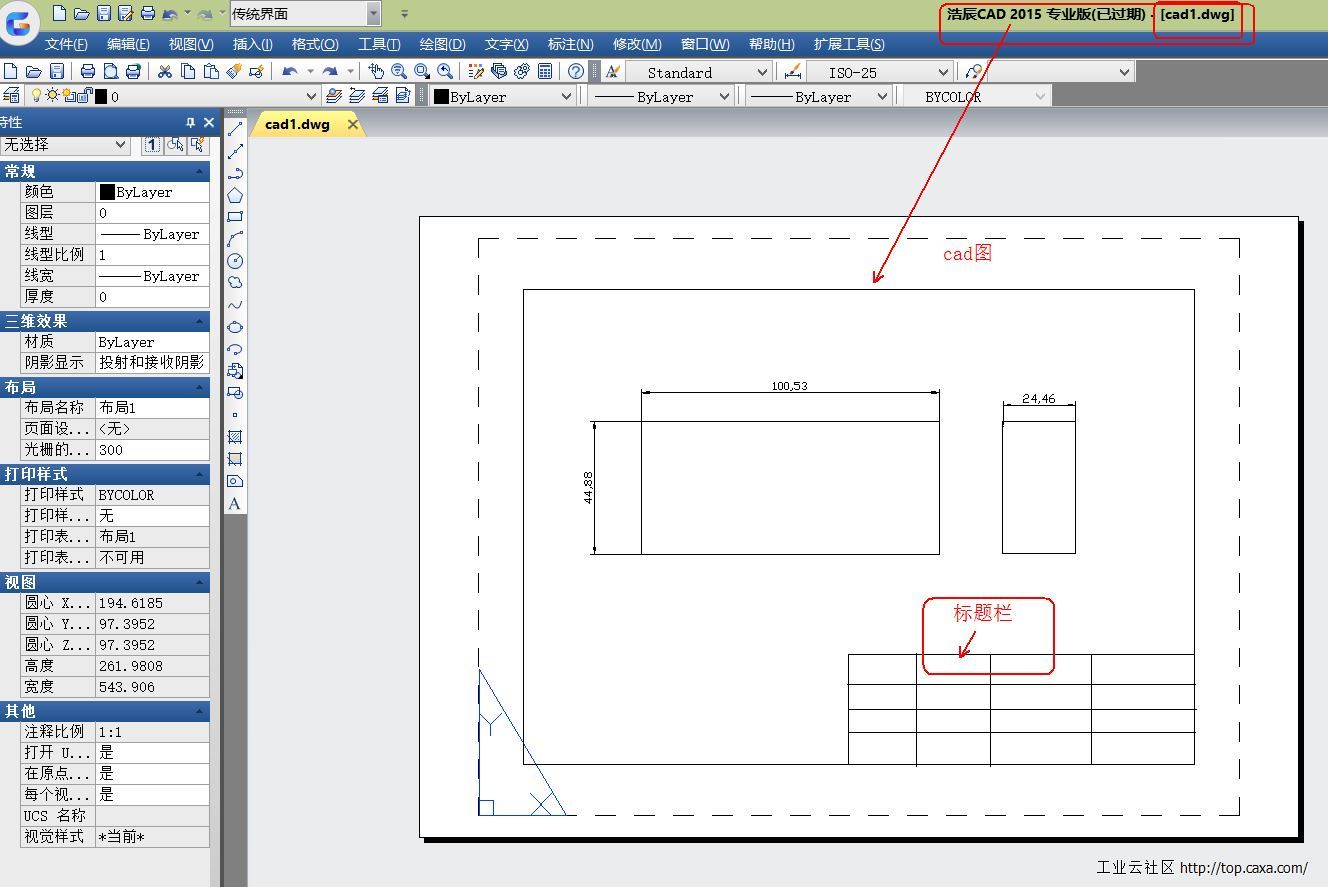Click the Cut scissors icon

[x=165, y=71]
